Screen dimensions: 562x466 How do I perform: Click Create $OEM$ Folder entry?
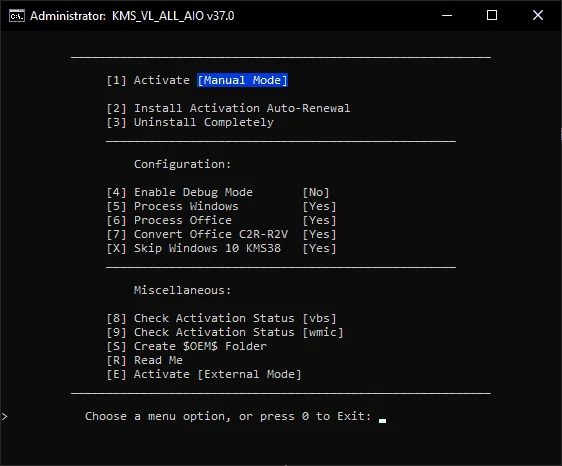click(187, 346)
